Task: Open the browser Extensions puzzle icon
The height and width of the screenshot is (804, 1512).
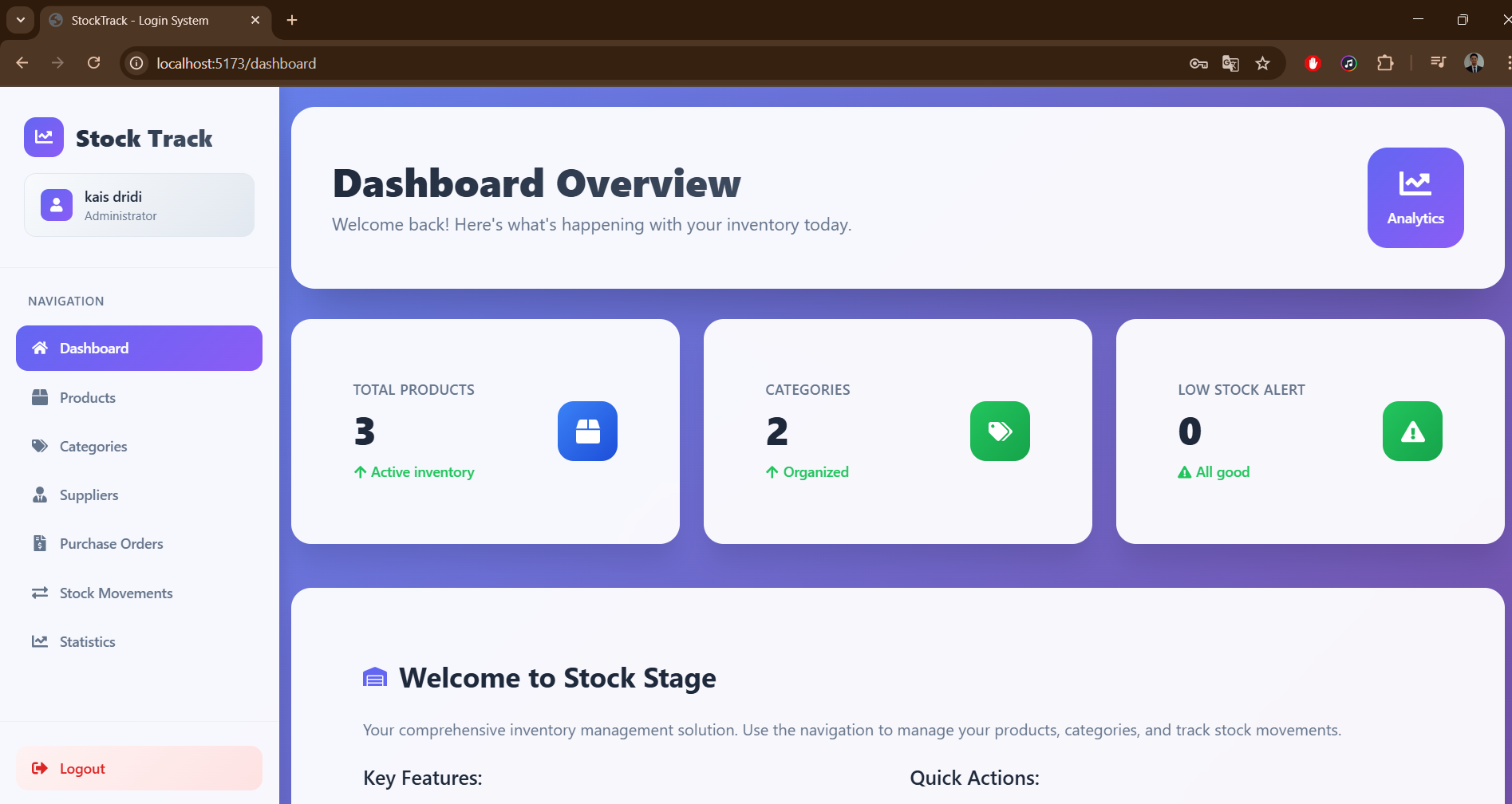Action: (x=1385, y=63)
